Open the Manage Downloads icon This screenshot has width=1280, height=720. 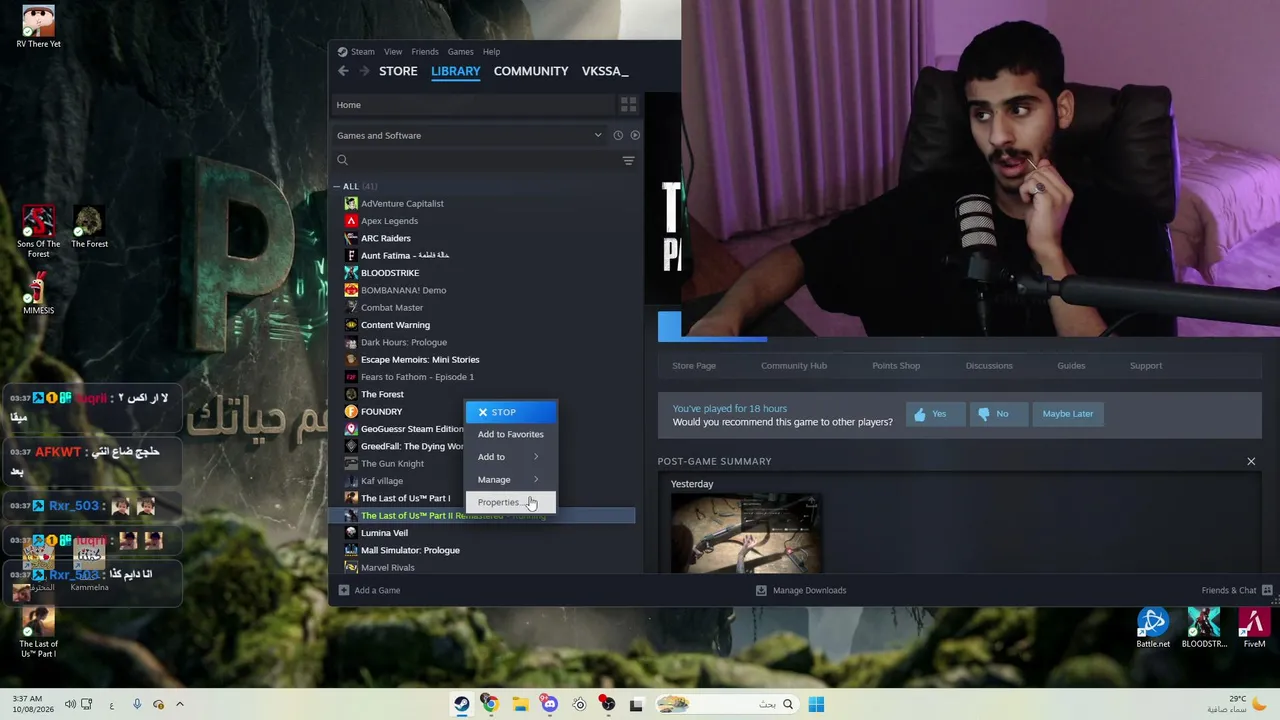pos(761,590)
